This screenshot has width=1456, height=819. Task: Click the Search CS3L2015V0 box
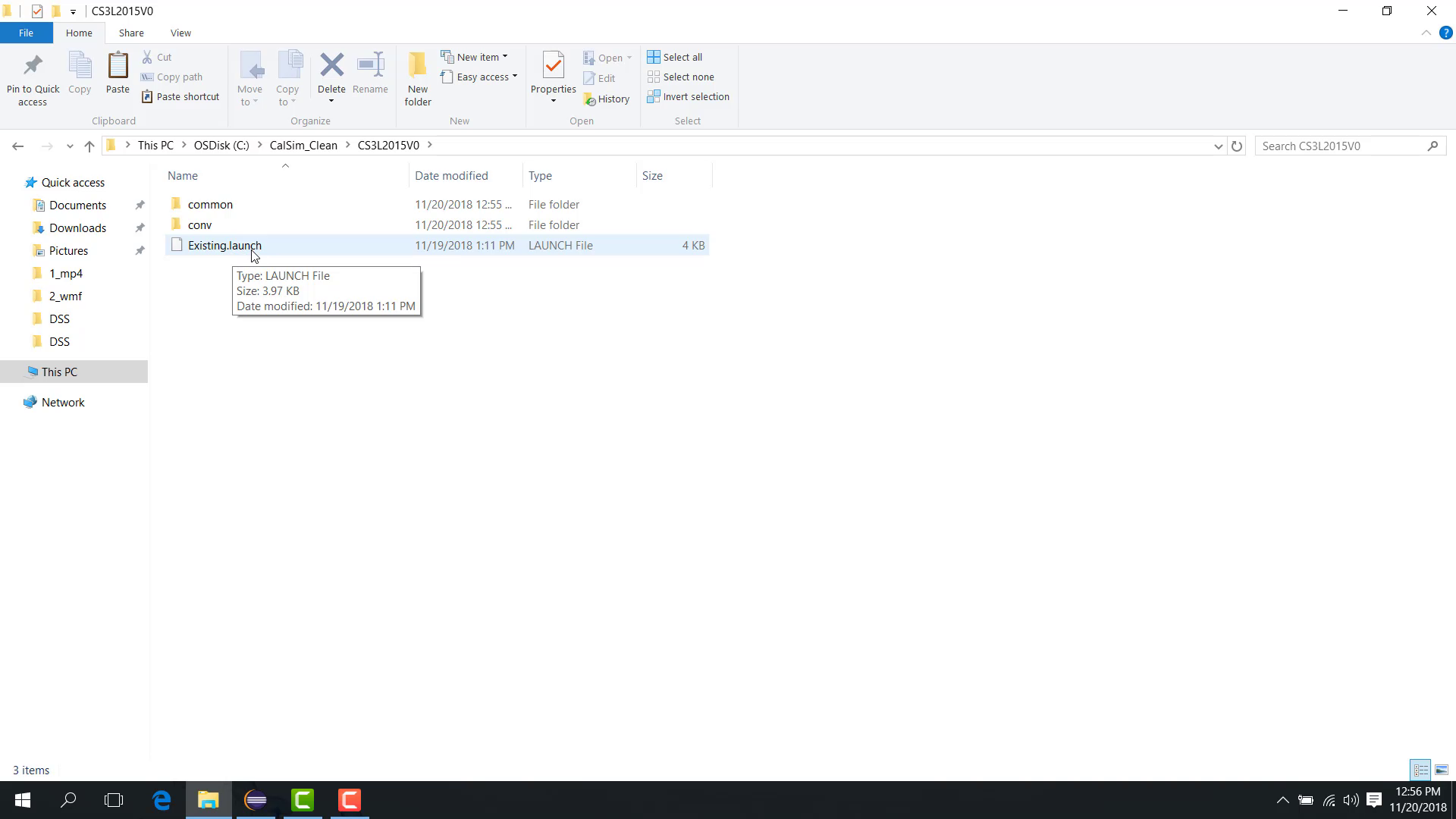point(1349,146)
